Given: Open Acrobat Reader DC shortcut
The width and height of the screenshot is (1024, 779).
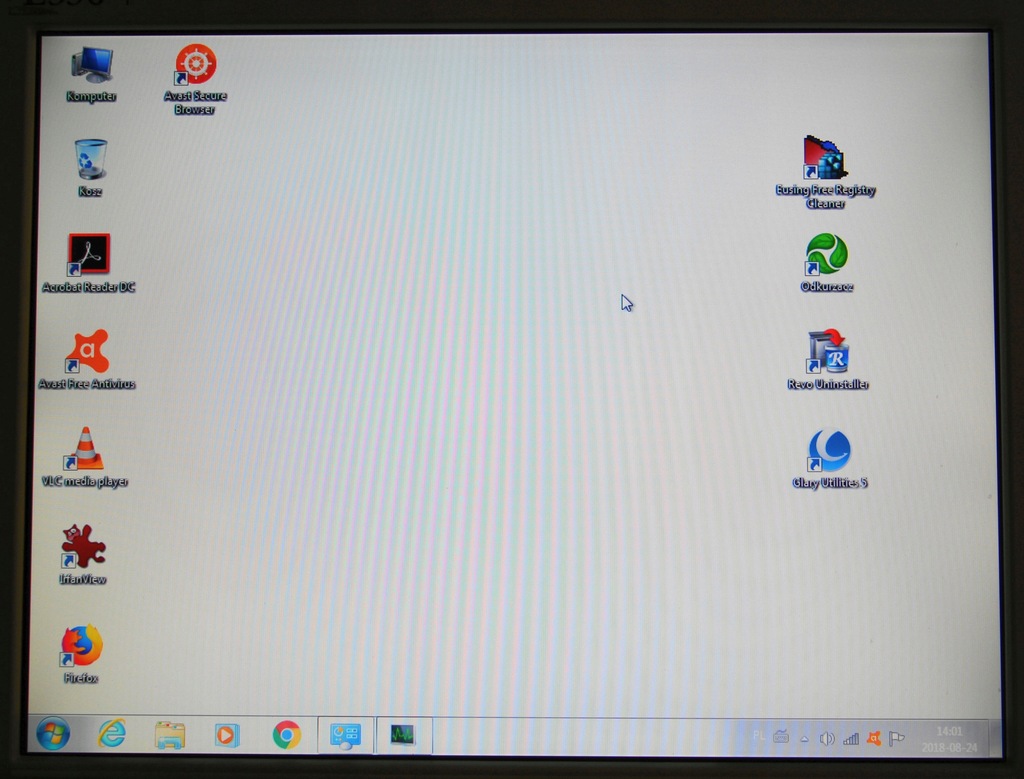Looking at the screenshot, I should [x=88, y=264].
